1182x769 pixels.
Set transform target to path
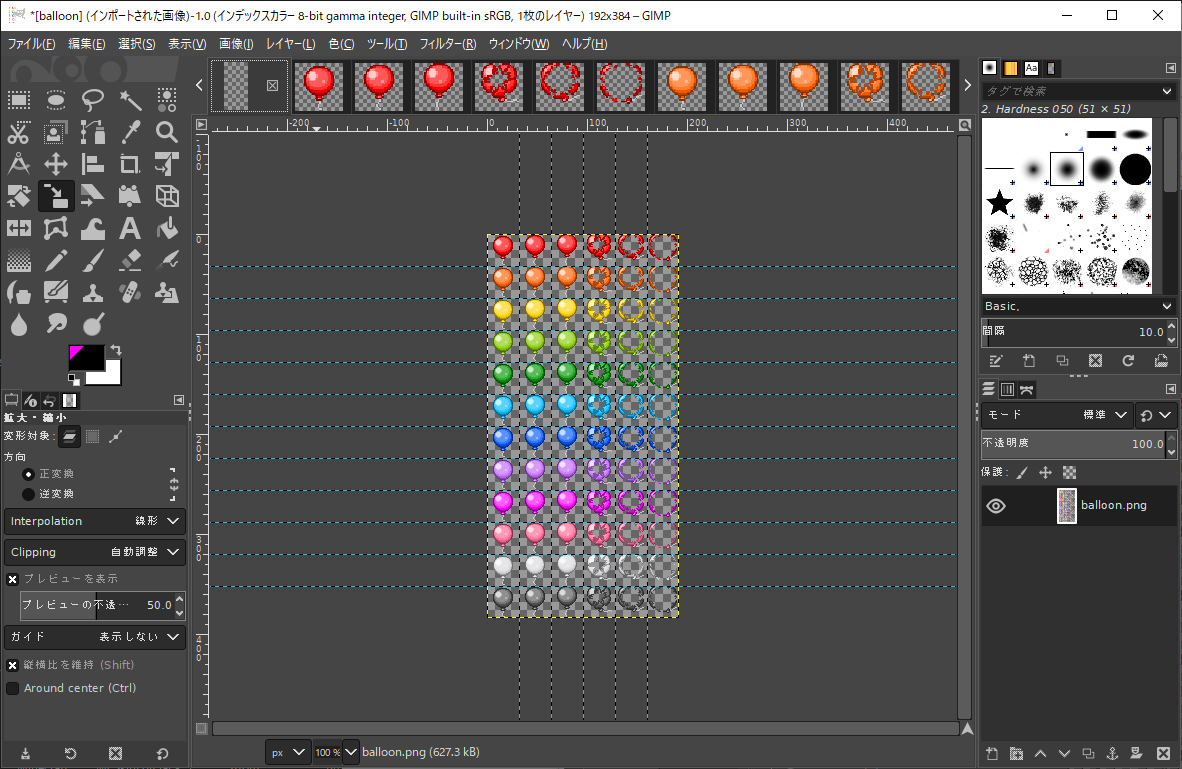click(x=115, y=437)
